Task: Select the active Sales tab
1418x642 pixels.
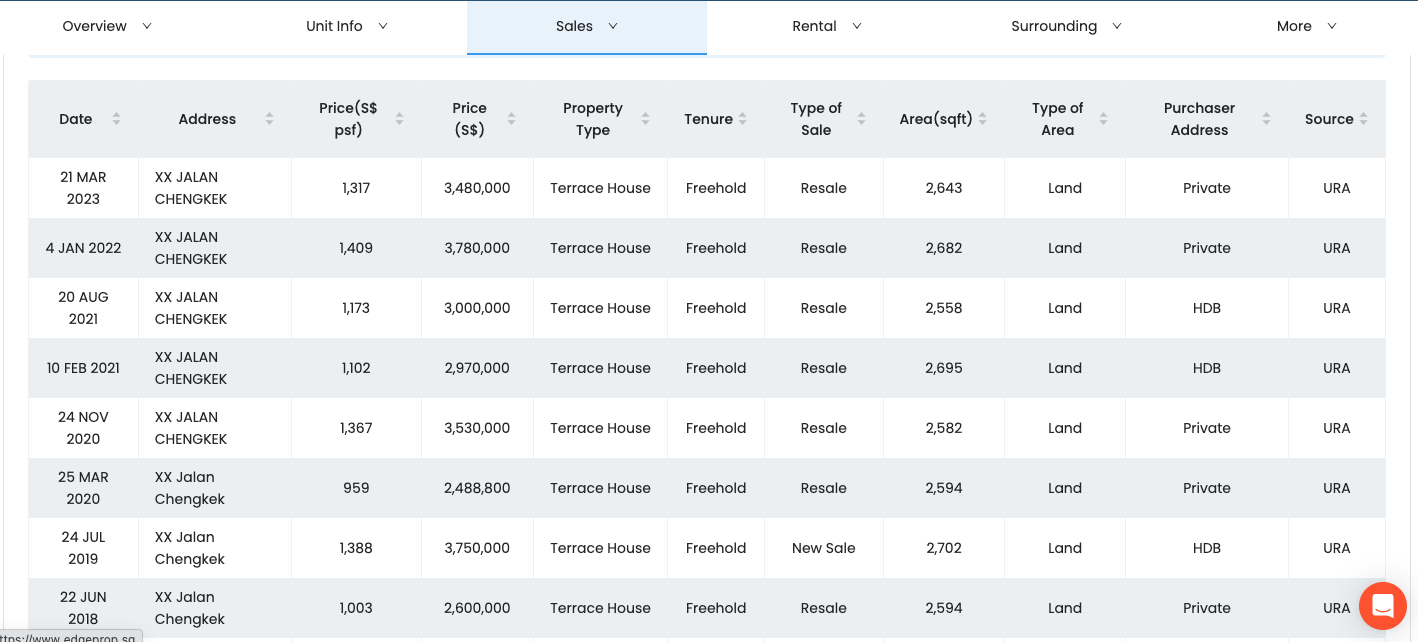Action: (x=586, y=26)
